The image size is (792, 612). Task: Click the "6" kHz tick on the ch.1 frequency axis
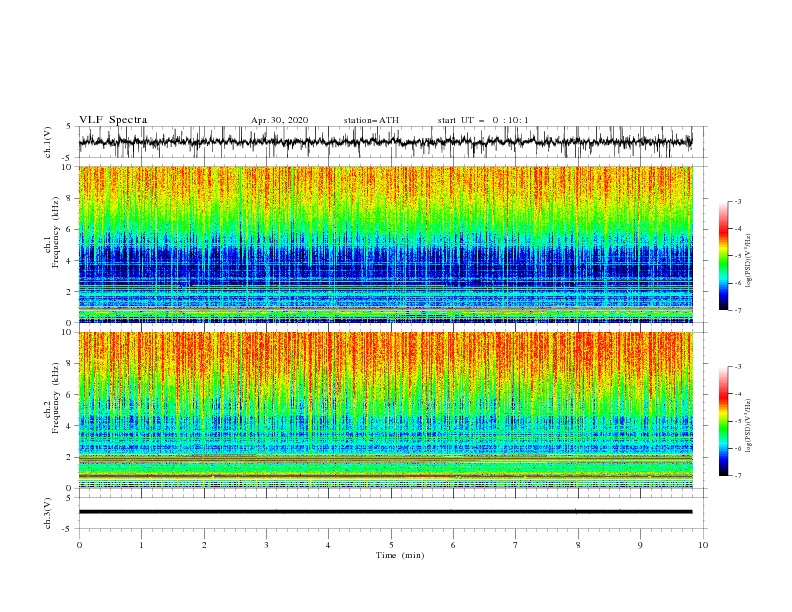coord(70,229)
